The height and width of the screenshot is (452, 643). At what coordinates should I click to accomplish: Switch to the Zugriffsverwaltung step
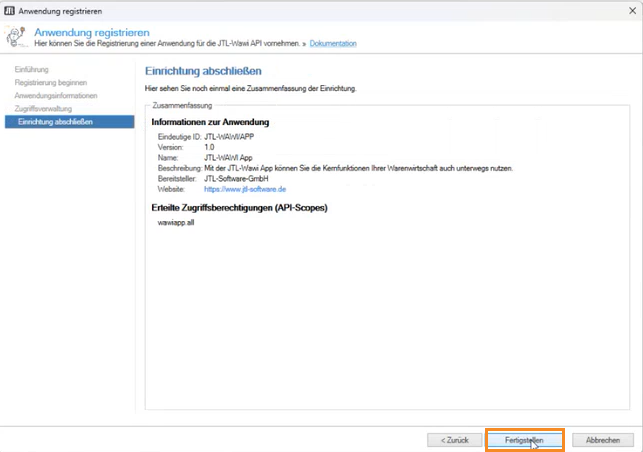(43, 108)
